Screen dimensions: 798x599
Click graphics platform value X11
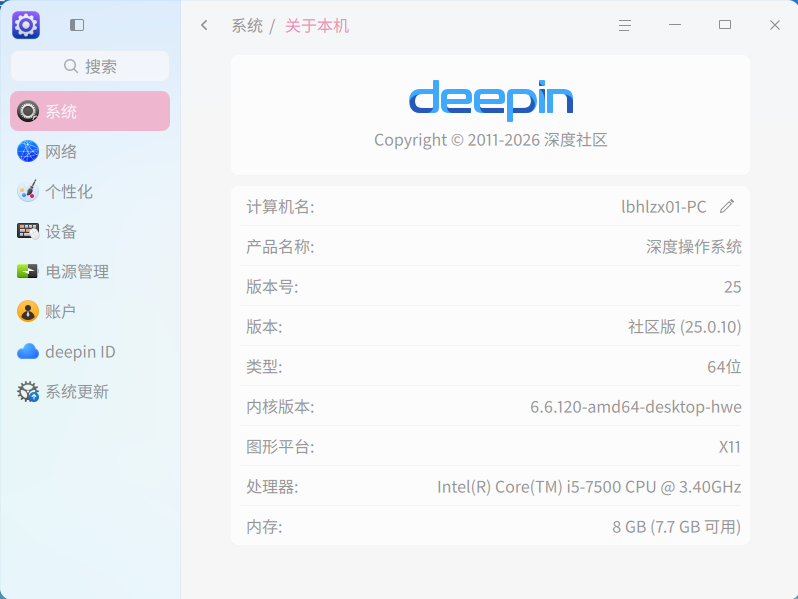[x=730, y=447]
